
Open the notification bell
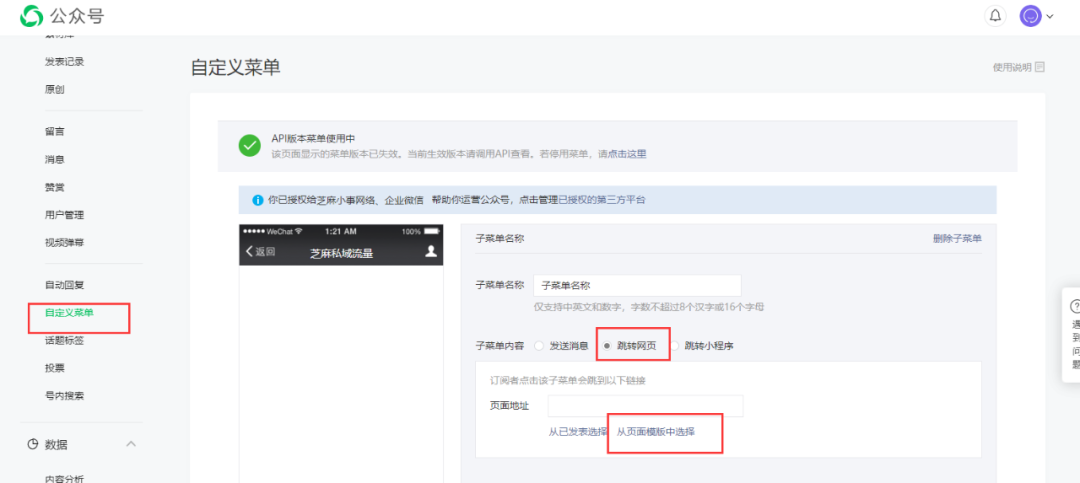click(995, 16)
